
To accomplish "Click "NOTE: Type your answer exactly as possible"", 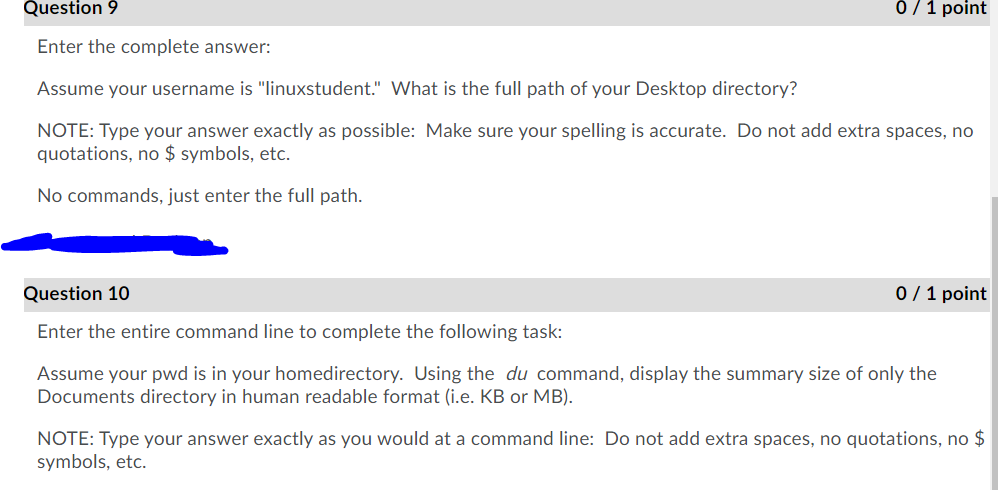I will point(227,132).
